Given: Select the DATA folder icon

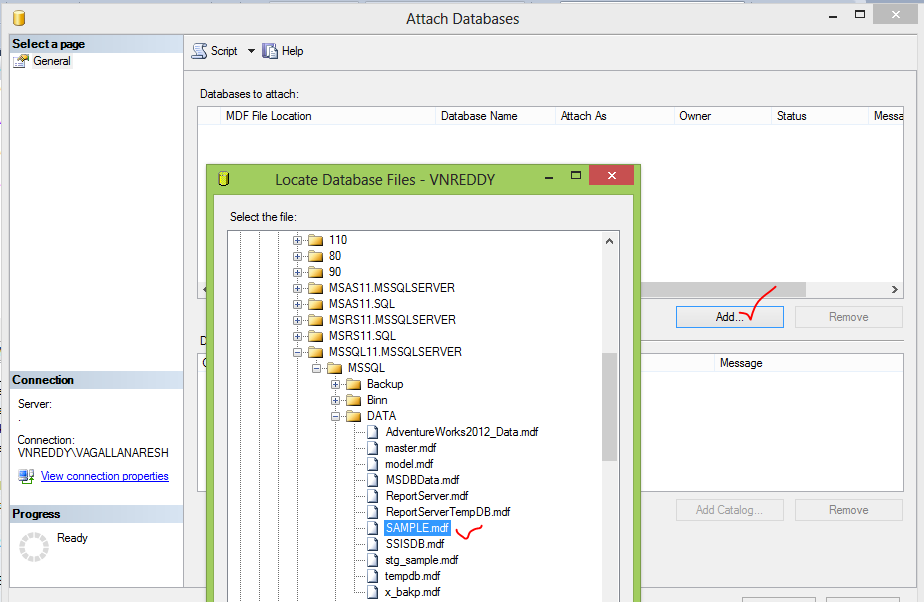Looking at the screenshot, I should 354,416.
